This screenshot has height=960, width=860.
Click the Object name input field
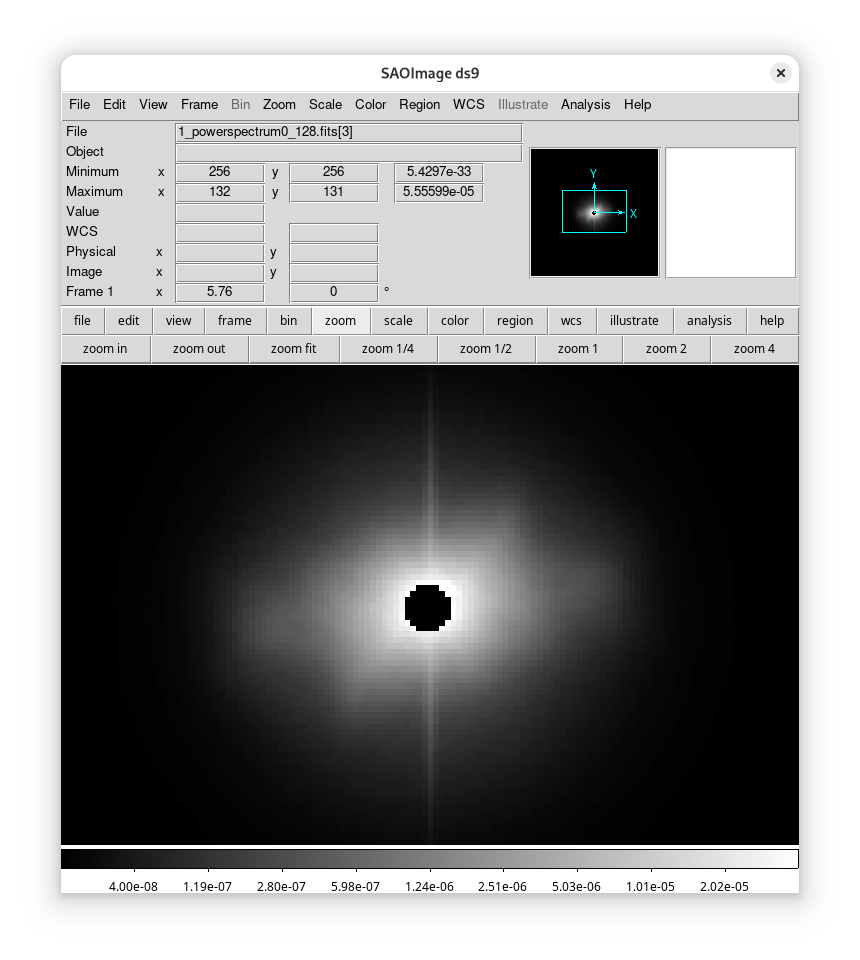click(x=348, y=152)
